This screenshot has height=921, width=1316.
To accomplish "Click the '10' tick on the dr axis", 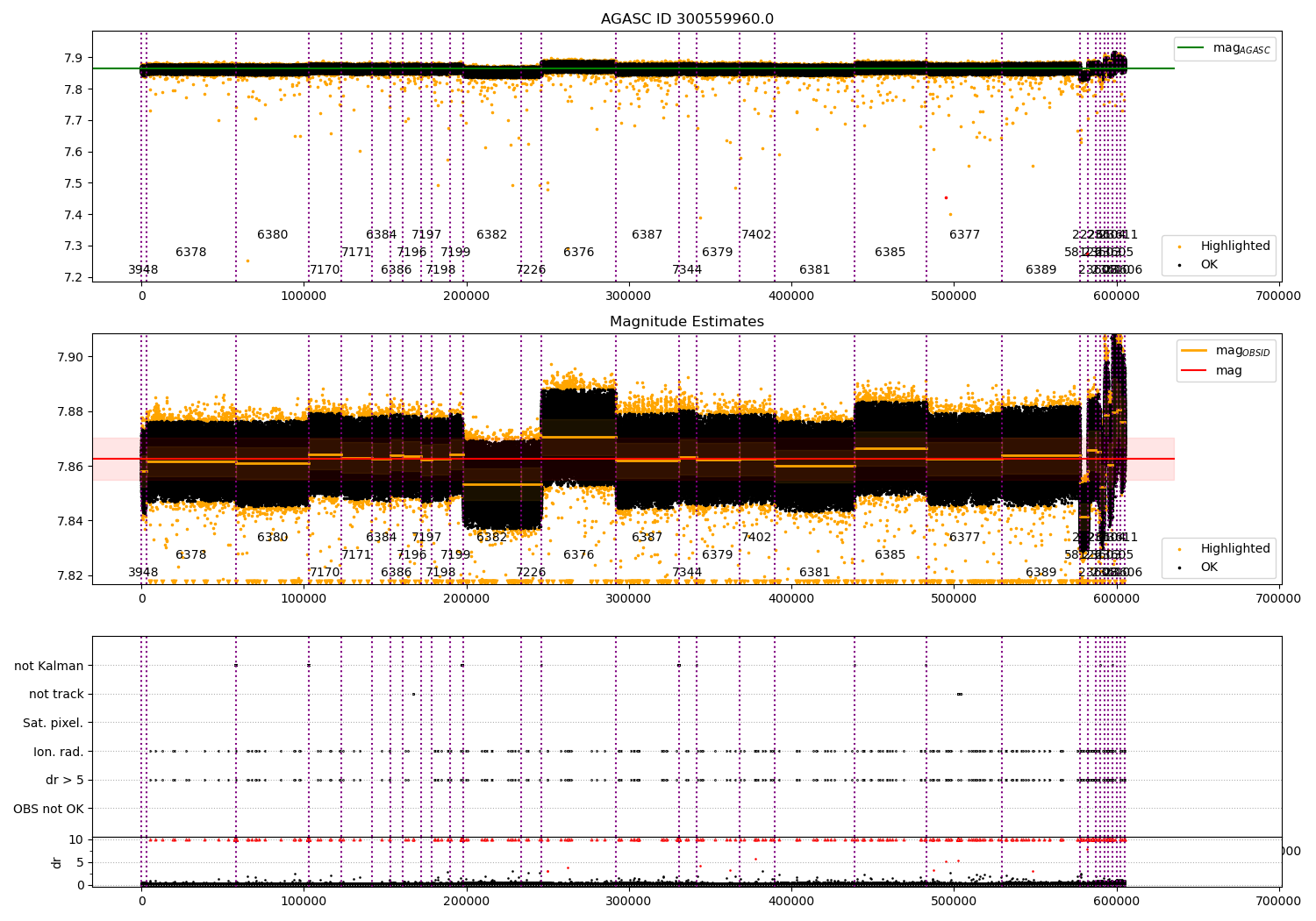I will click(x=77, y=839).
